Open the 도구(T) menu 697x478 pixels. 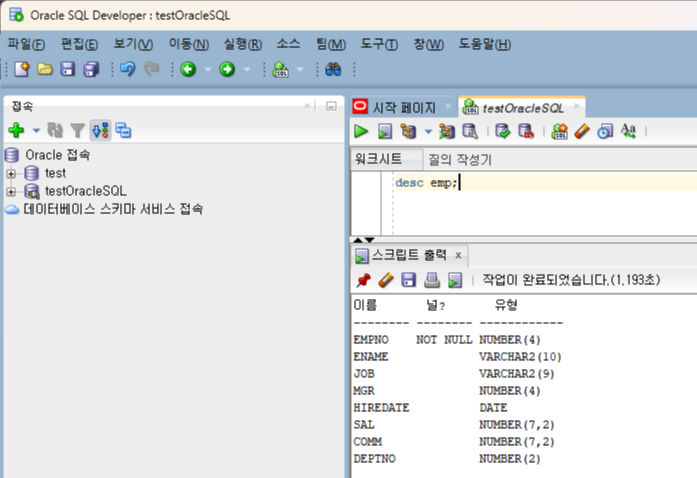pos(379,44)
